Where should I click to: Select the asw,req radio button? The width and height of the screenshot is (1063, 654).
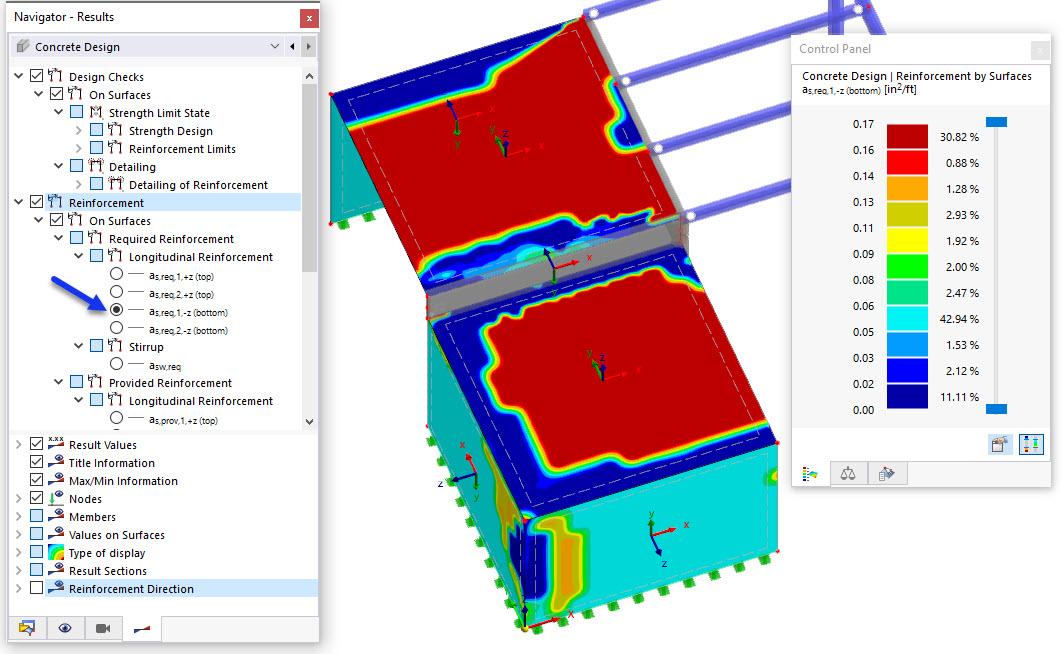pyautogui.click(x=117, y=364)
